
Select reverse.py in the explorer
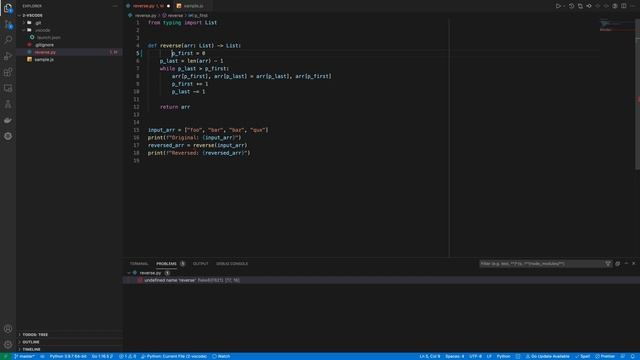[x=69, y=52]
